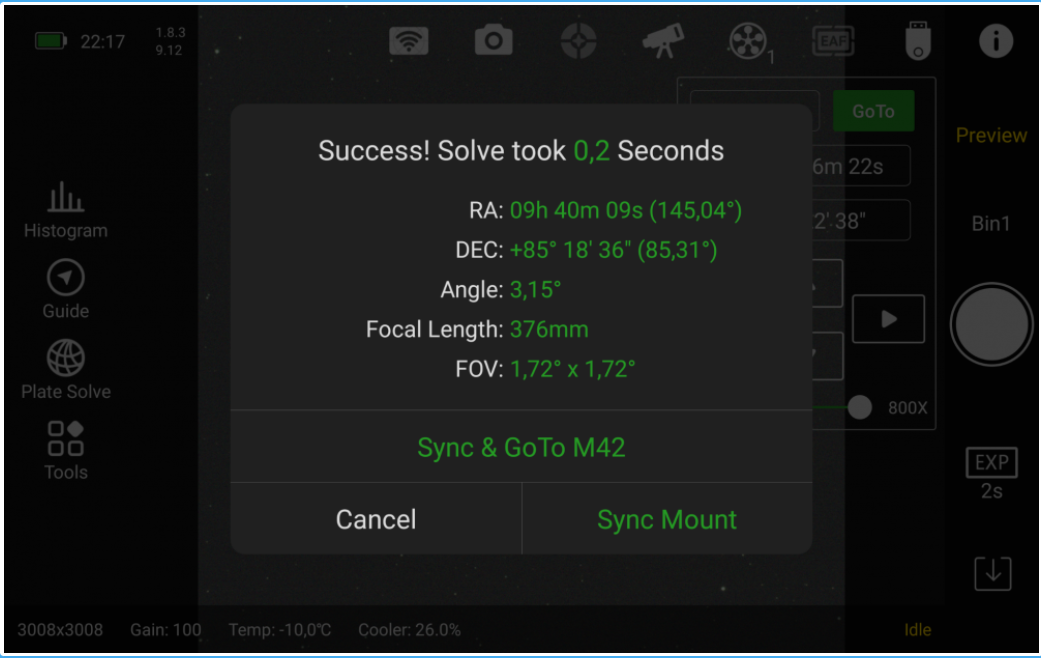Open the Histogram tool
Image resolution: width=1041 pixels, height=658 pixels.
(x=66, y=210)
